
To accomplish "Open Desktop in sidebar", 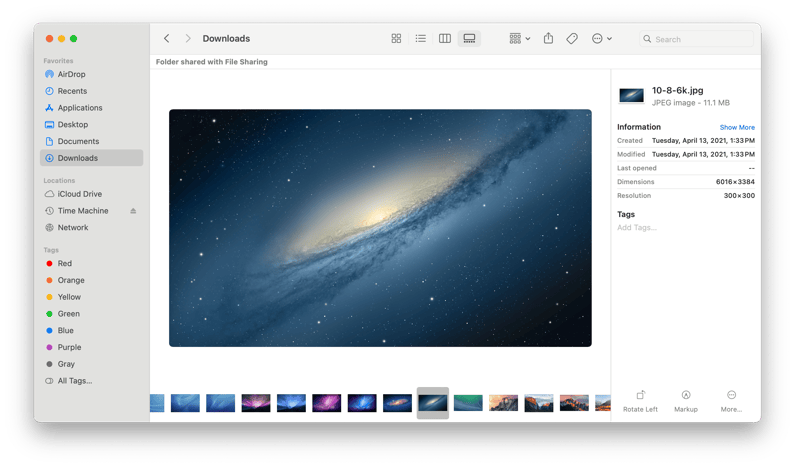I will tap(91, 124).
